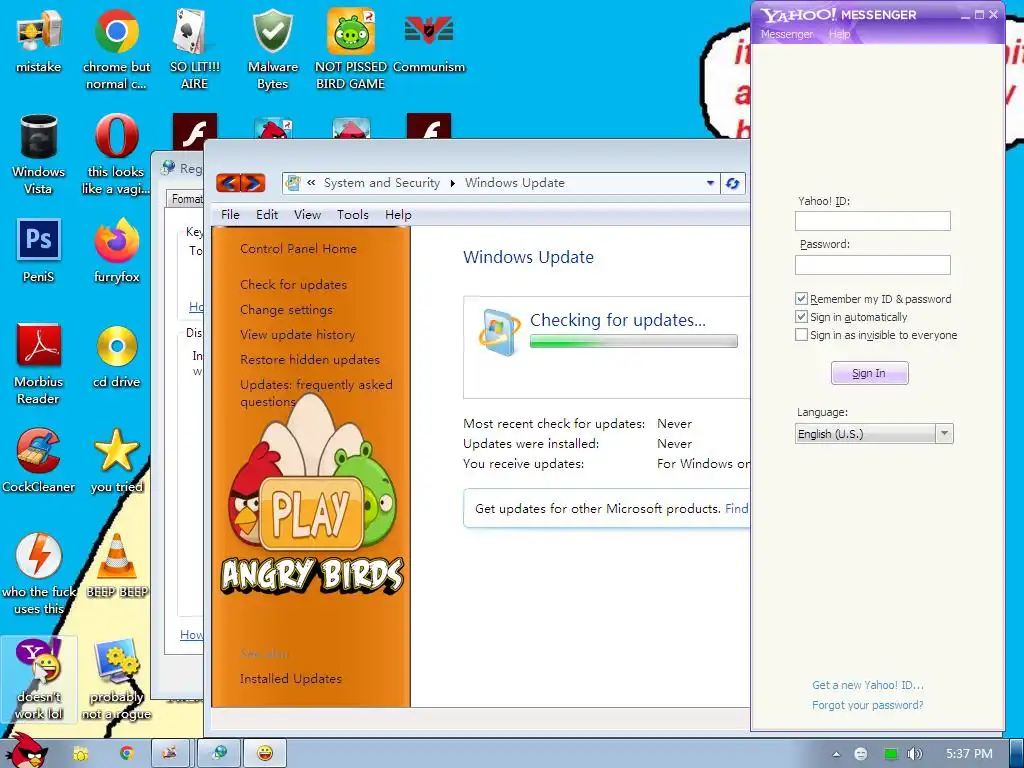Open Morbius Reader PDF icon

click(39, 364)
